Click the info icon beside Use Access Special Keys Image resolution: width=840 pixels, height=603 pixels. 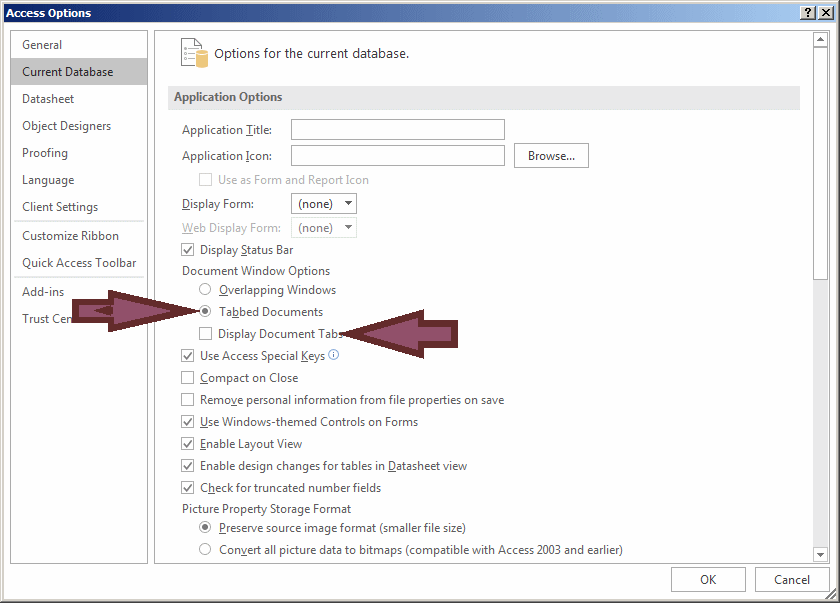coord(332,355)
